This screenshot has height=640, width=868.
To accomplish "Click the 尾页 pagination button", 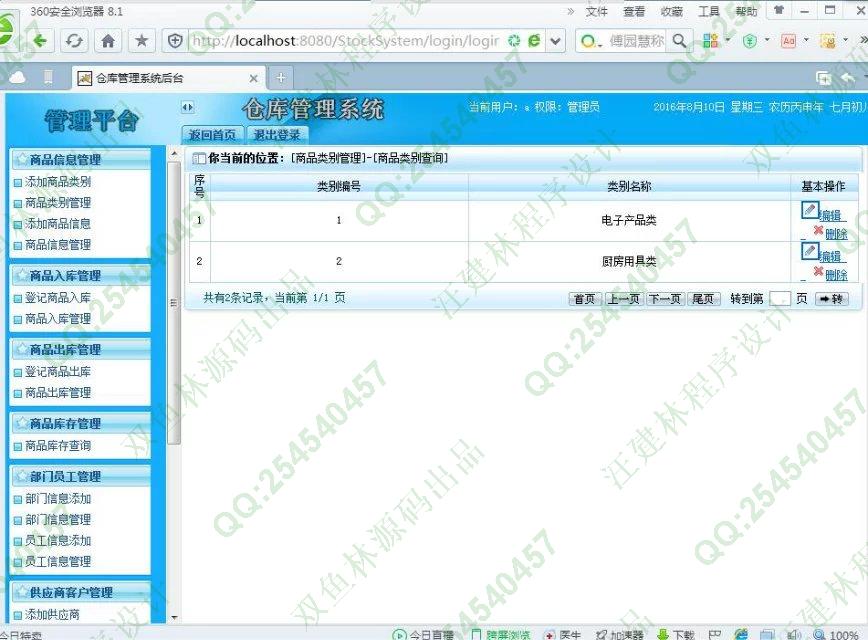I will 703,299.
